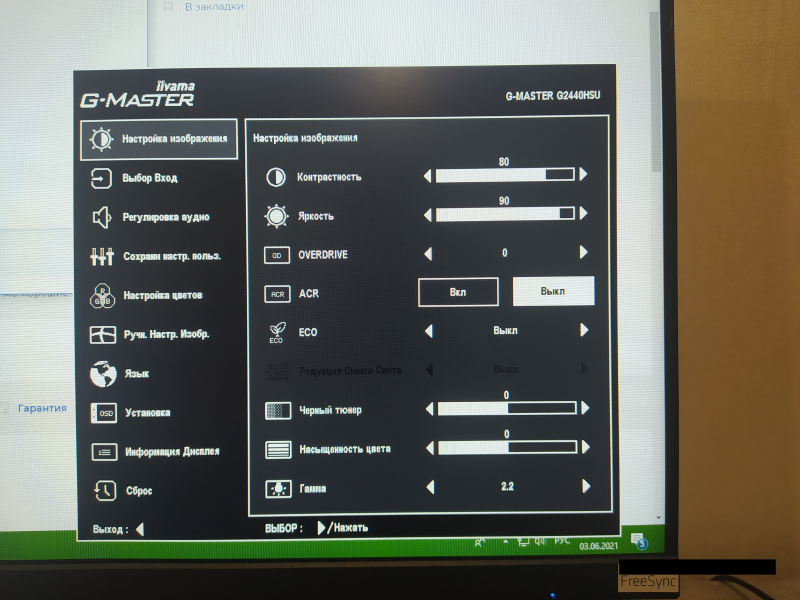Enable ACR with the Вкл button
The width and height of the screenshot is (800, 600).
(458, 292)
